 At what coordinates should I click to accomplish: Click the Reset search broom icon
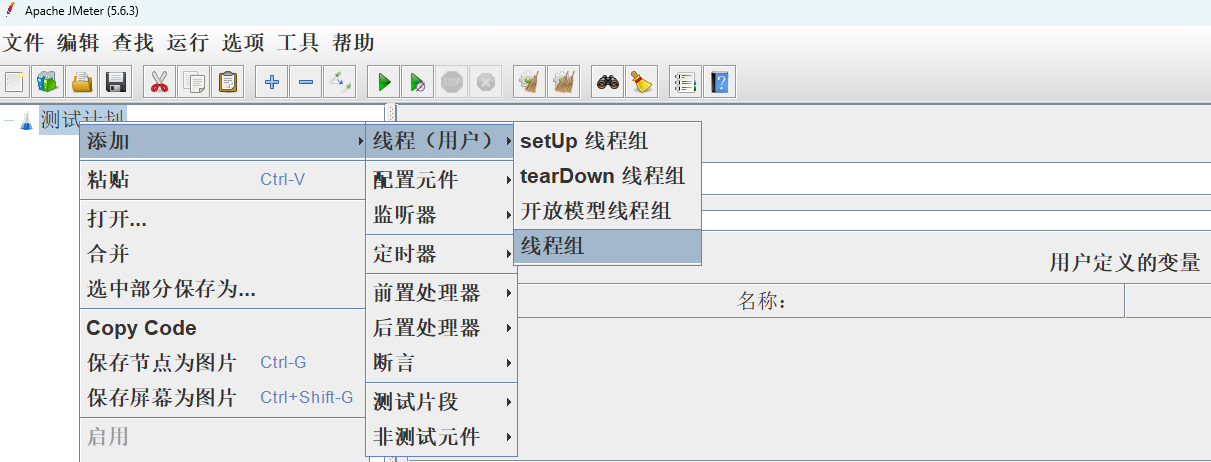641,82
